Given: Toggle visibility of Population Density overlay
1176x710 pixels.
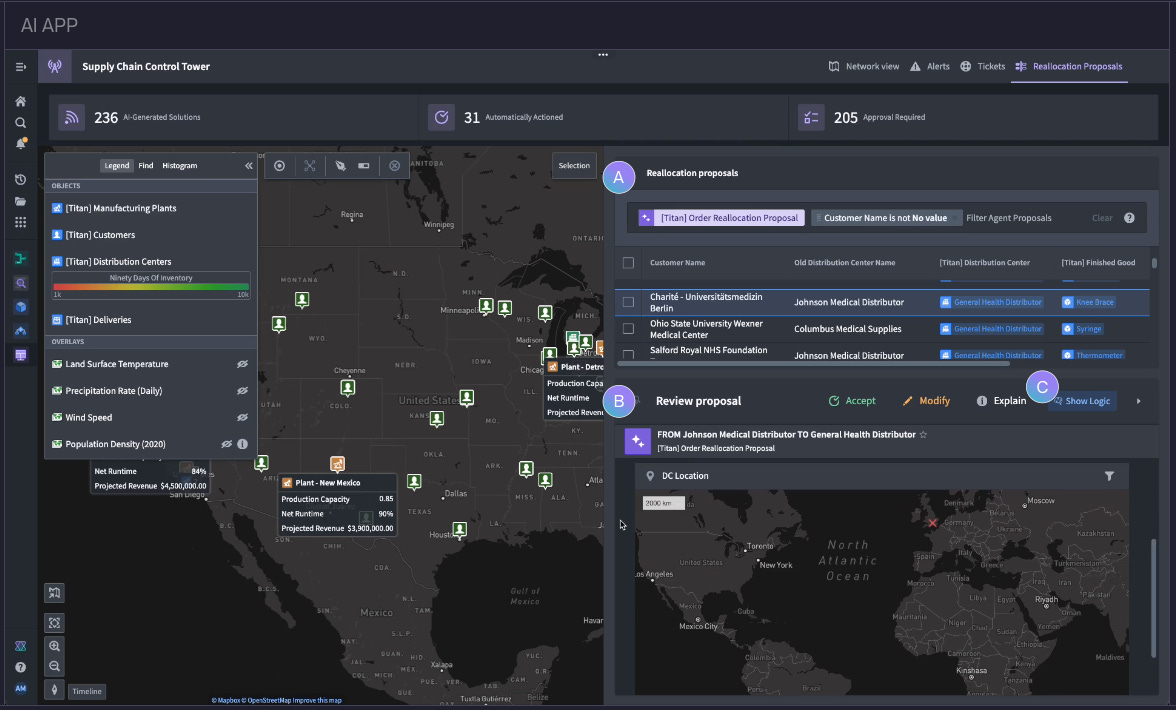Looking at the screenshot, I should [226, 444].
